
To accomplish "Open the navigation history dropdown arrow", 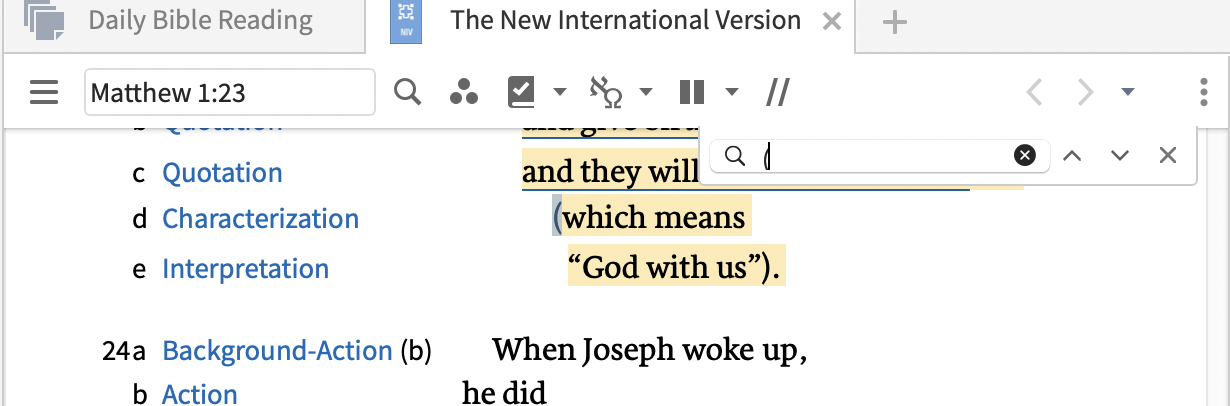I will coord(1128,93).
